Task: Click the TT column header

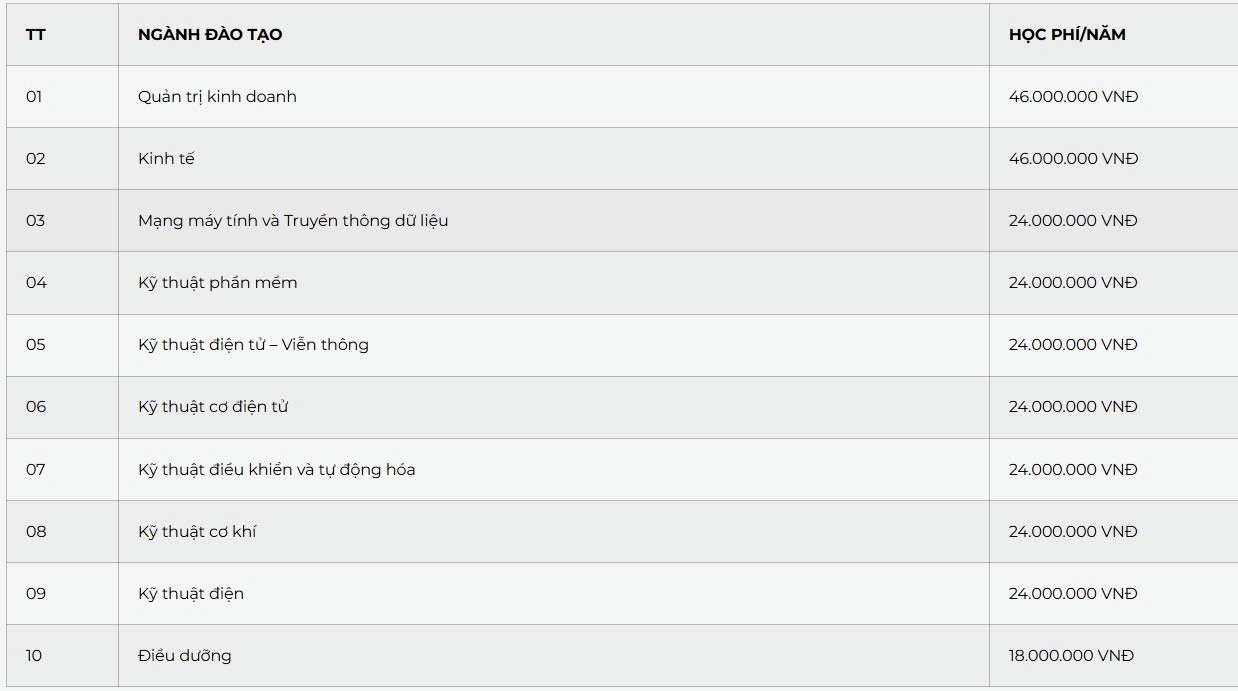Action: pos(36,35)
